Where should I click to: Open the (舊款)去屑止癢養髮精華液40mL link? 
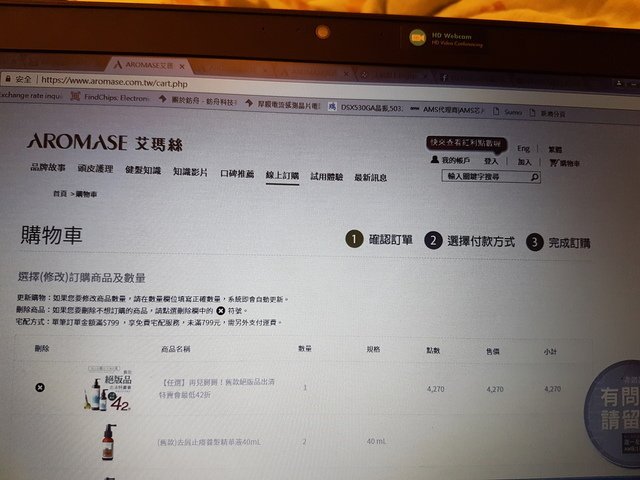[x=209, y=442]
